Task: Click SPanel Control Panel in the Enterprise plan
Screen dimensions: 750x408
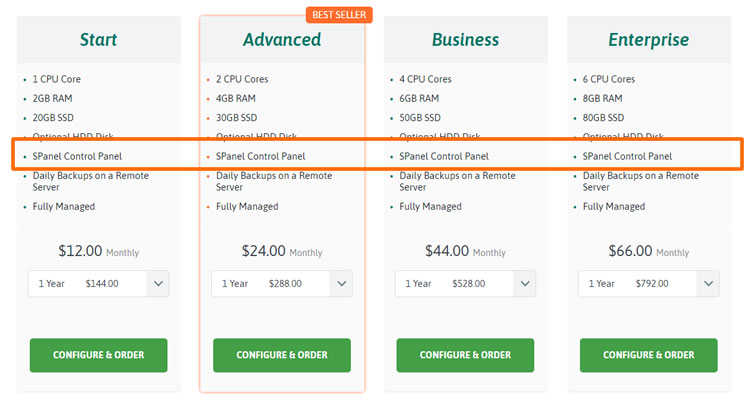Action: 627,156
